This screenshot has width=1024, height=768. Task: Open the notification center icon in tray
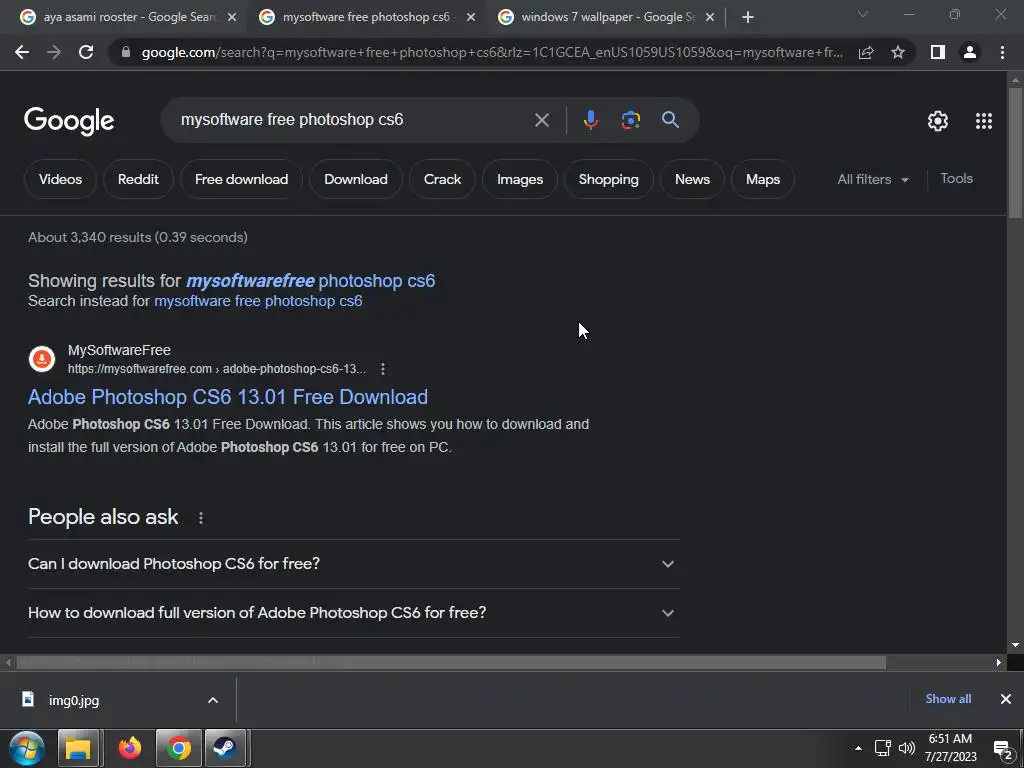point(1003,750)
